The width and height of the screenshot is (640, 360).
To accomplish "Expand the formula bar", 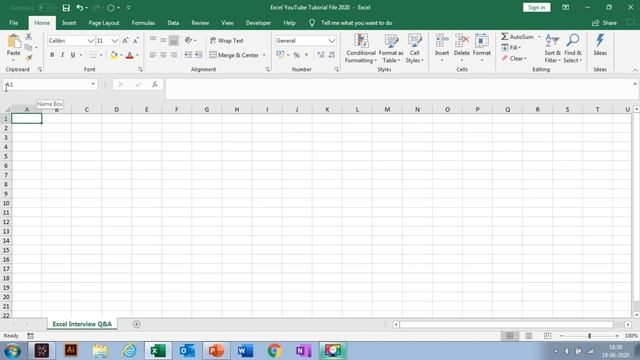I will click(635, 84).
